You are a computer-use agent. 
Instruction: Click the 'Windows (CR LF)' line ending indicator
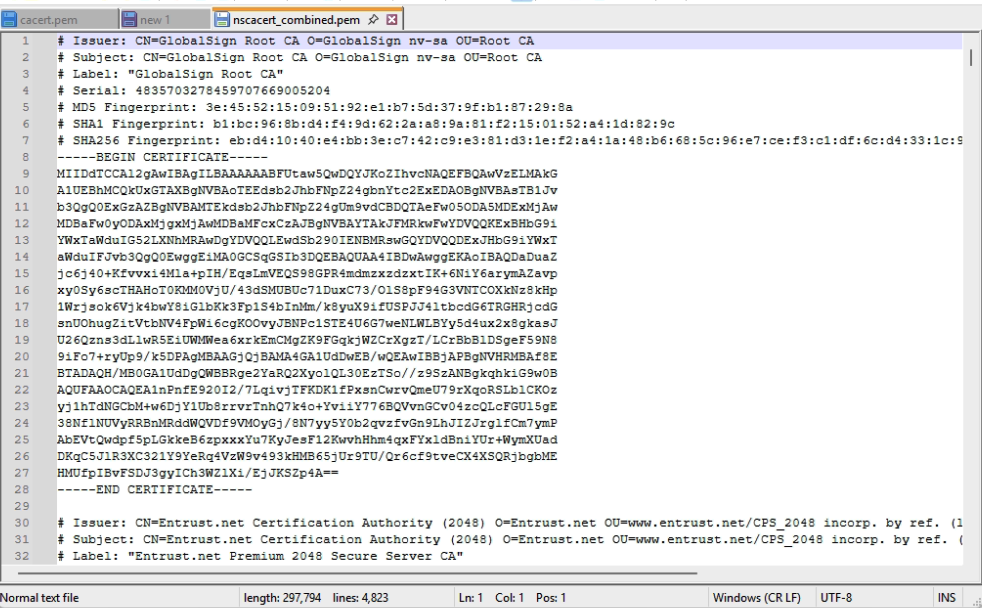(x=757, y=597)
